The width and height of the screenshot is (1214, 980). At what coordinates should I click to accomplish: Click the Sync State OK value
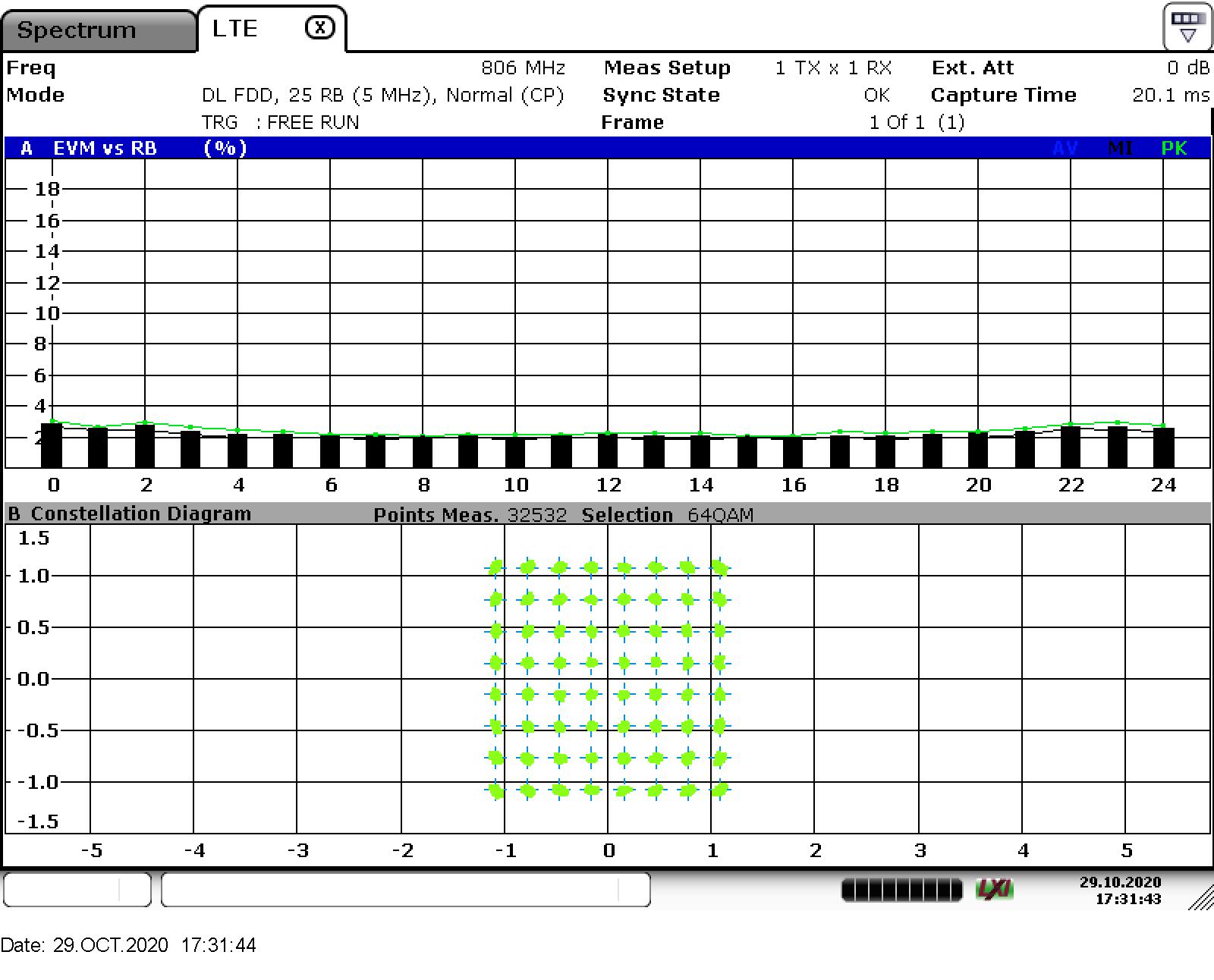[876, 95]
